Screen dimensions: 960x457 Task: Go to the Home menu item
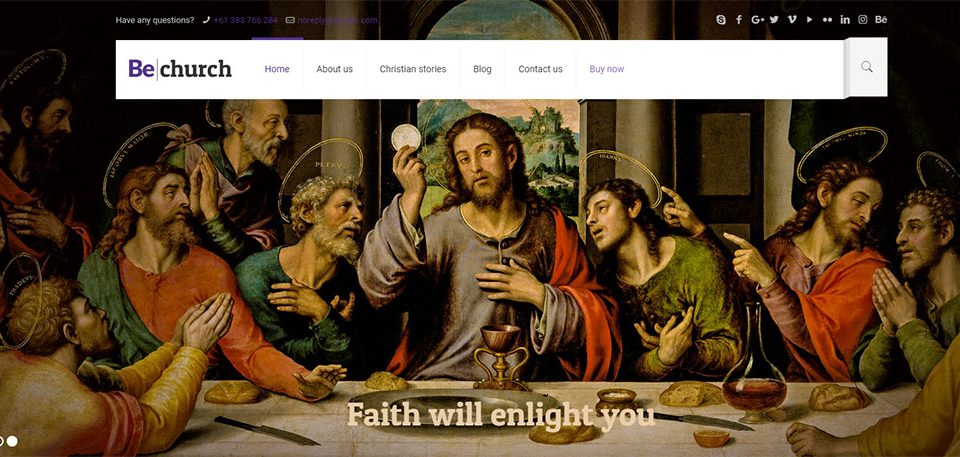pos(277,69)
